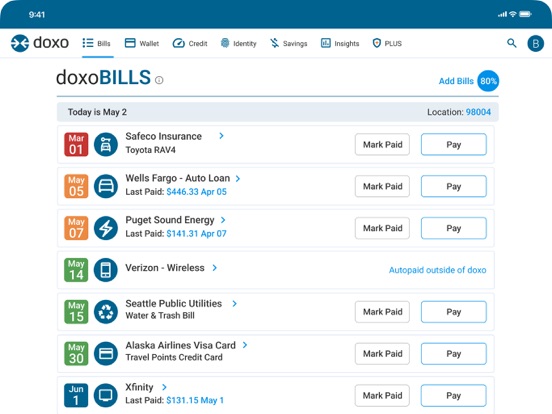The image size is (552, 414).
Task: Expand Verizon - Wireless chevron
Action: click(x=214, y=268)
